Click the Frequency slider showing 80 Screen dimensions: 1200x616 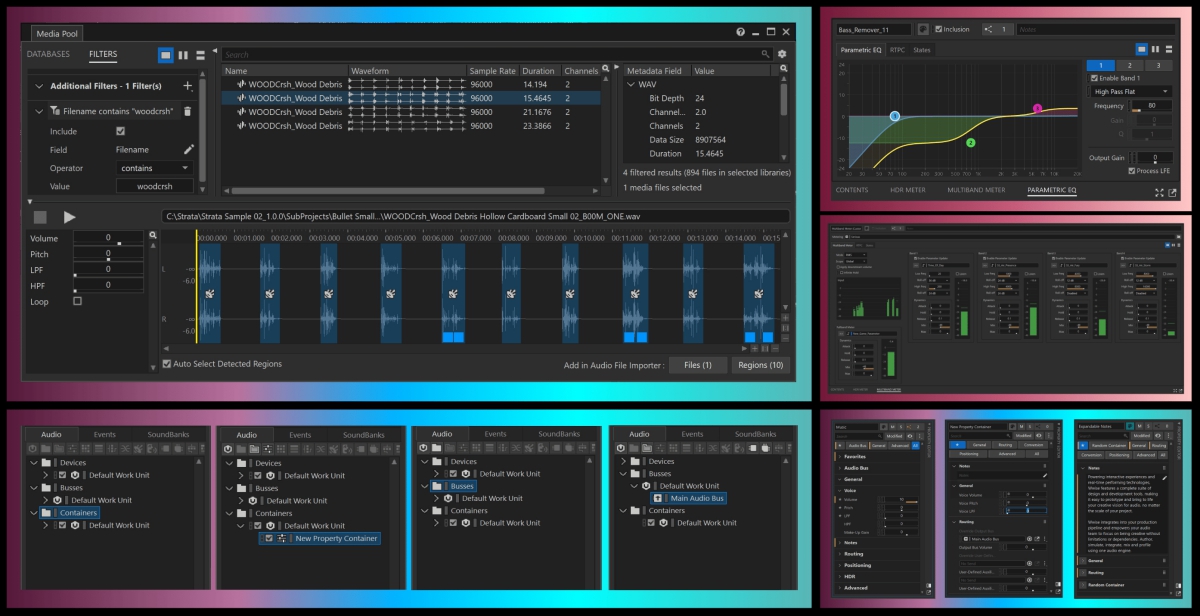[1152, 105]
